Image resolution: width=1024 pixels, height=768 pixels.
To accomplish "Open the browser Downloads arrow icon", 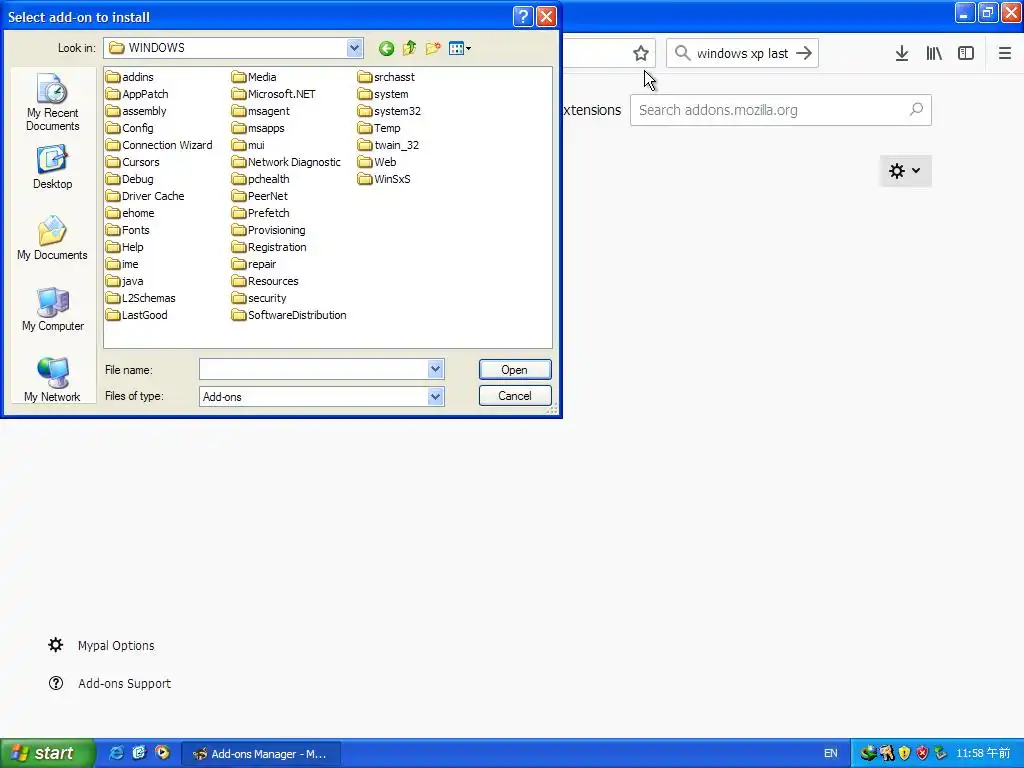I will tap(902, 54).
